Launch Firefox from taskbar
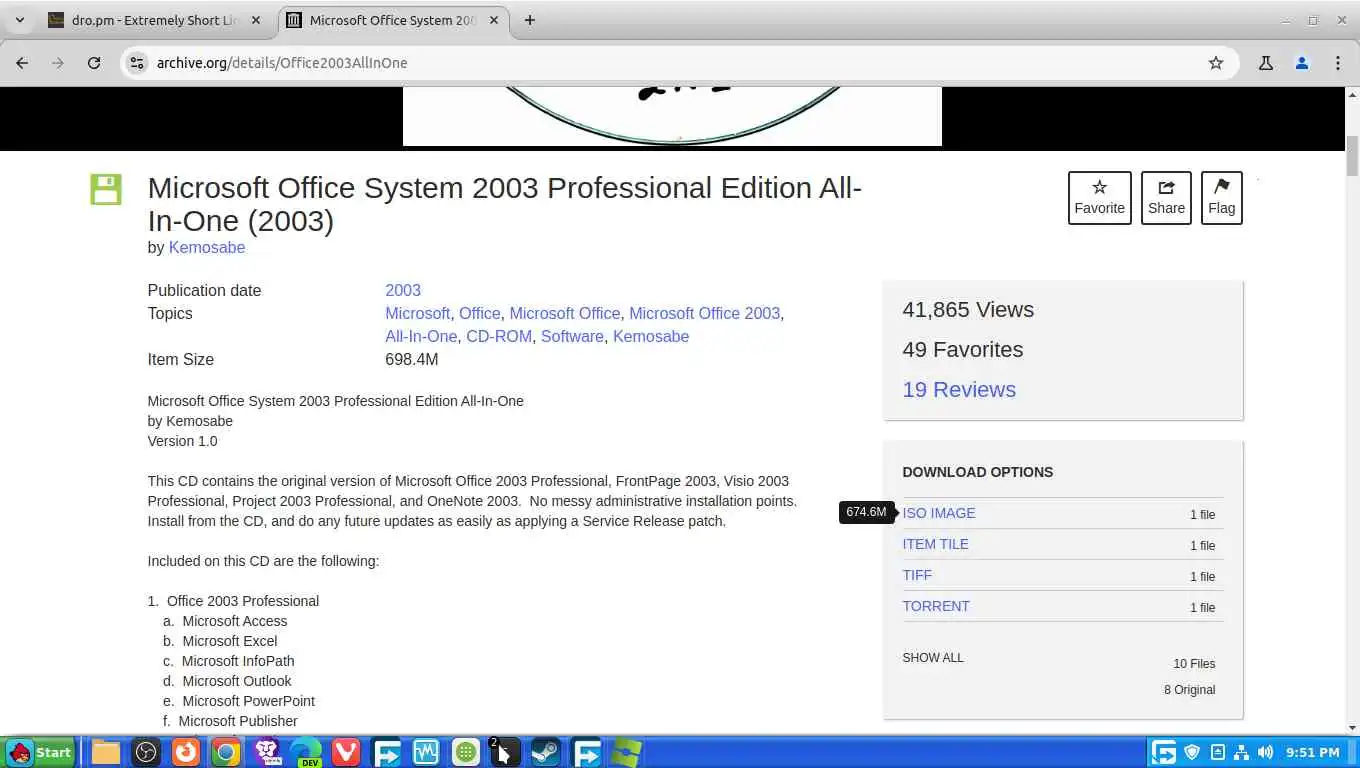Screen dimensions: 1360x768 pyautogui.click(x=186, y=752)
